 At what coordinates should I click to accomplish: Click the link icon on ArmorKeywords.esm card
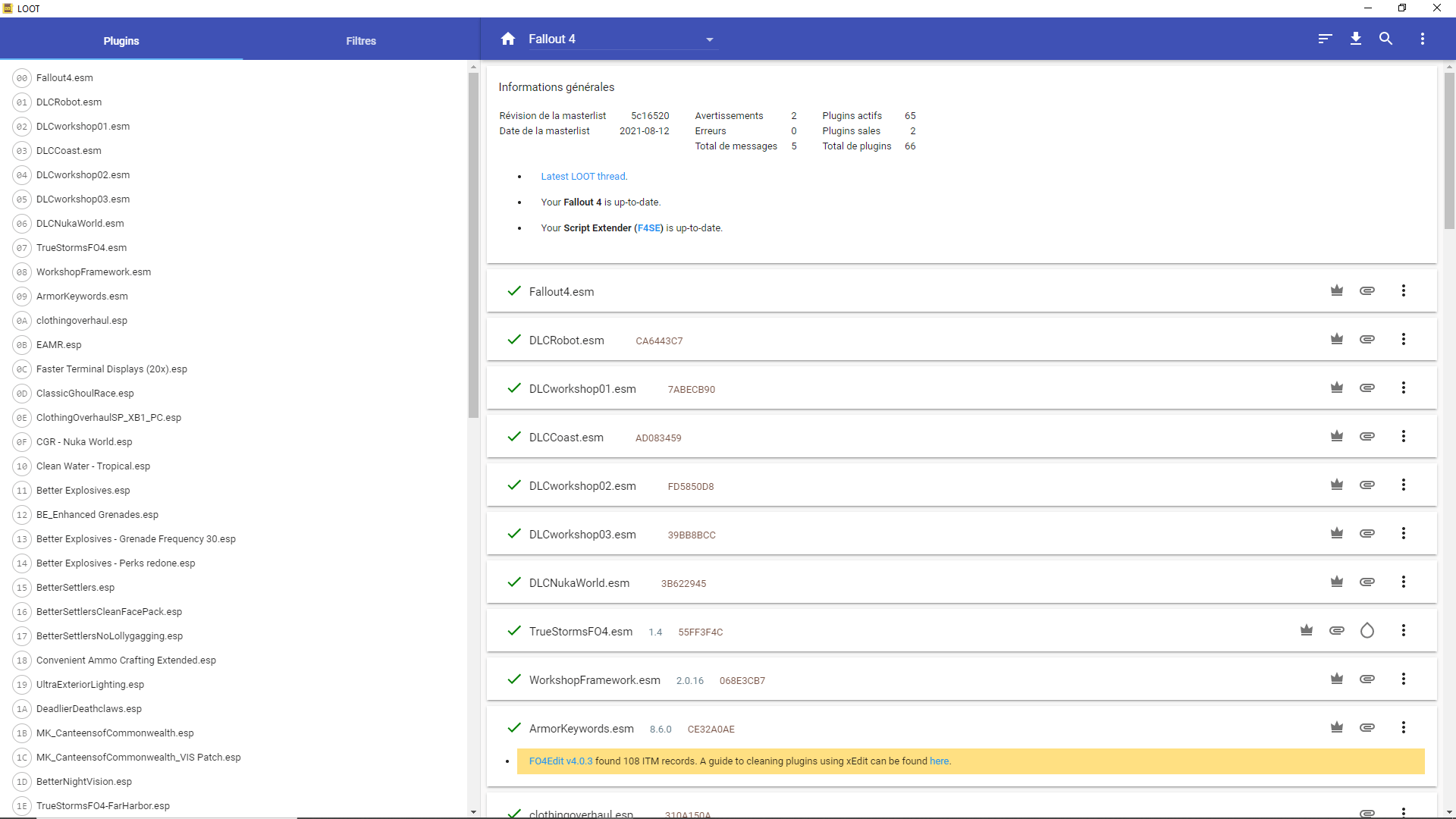pyautogui.click(x=1367, y=727)
